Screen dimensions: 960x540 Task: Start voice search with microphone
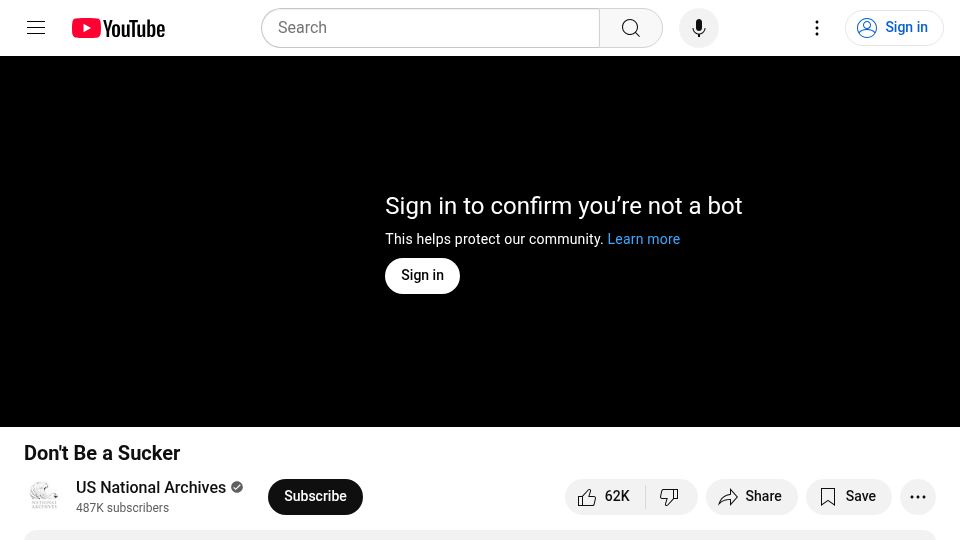click(x=699, y=28)
